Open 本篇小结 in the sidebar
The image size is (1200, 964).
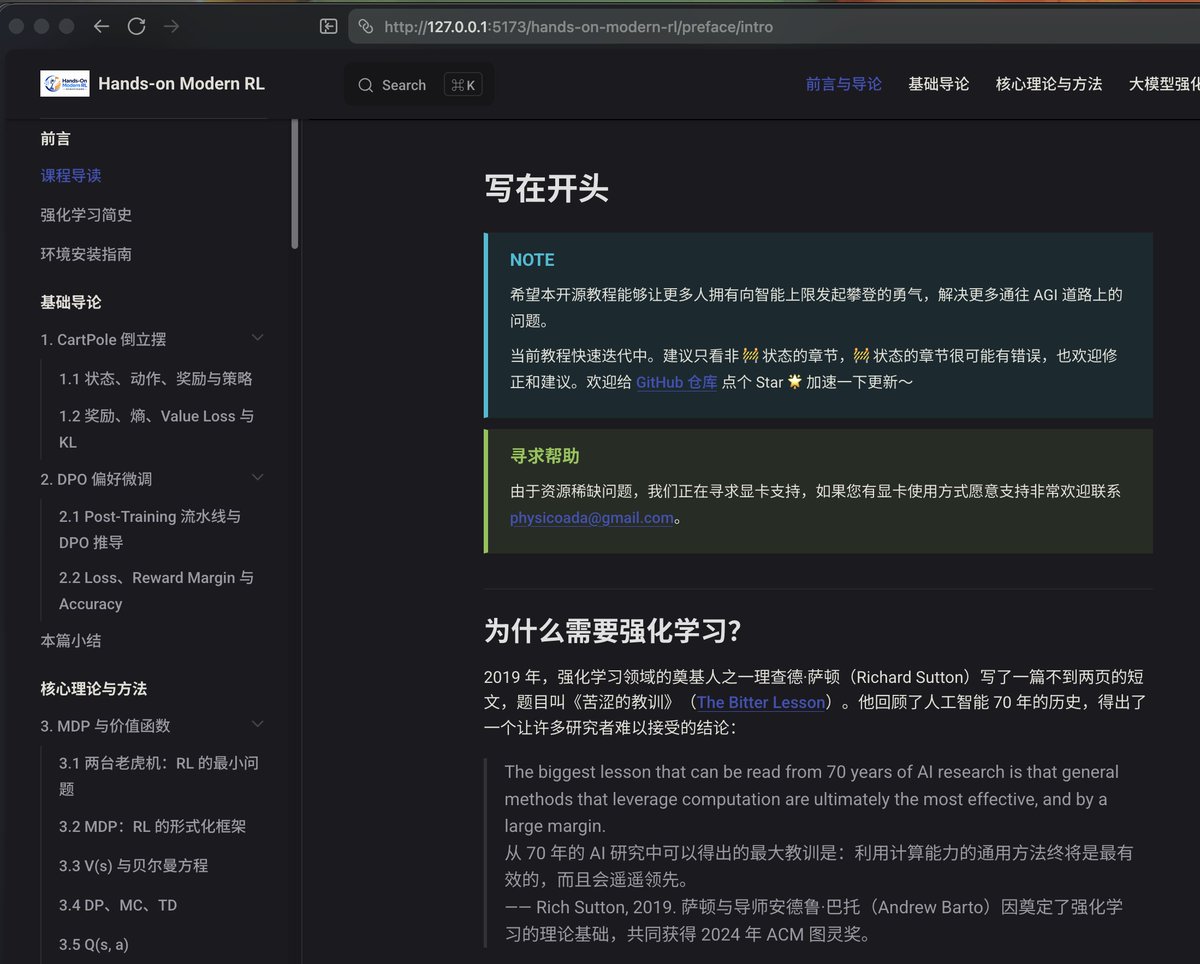(x=71, y=641)
